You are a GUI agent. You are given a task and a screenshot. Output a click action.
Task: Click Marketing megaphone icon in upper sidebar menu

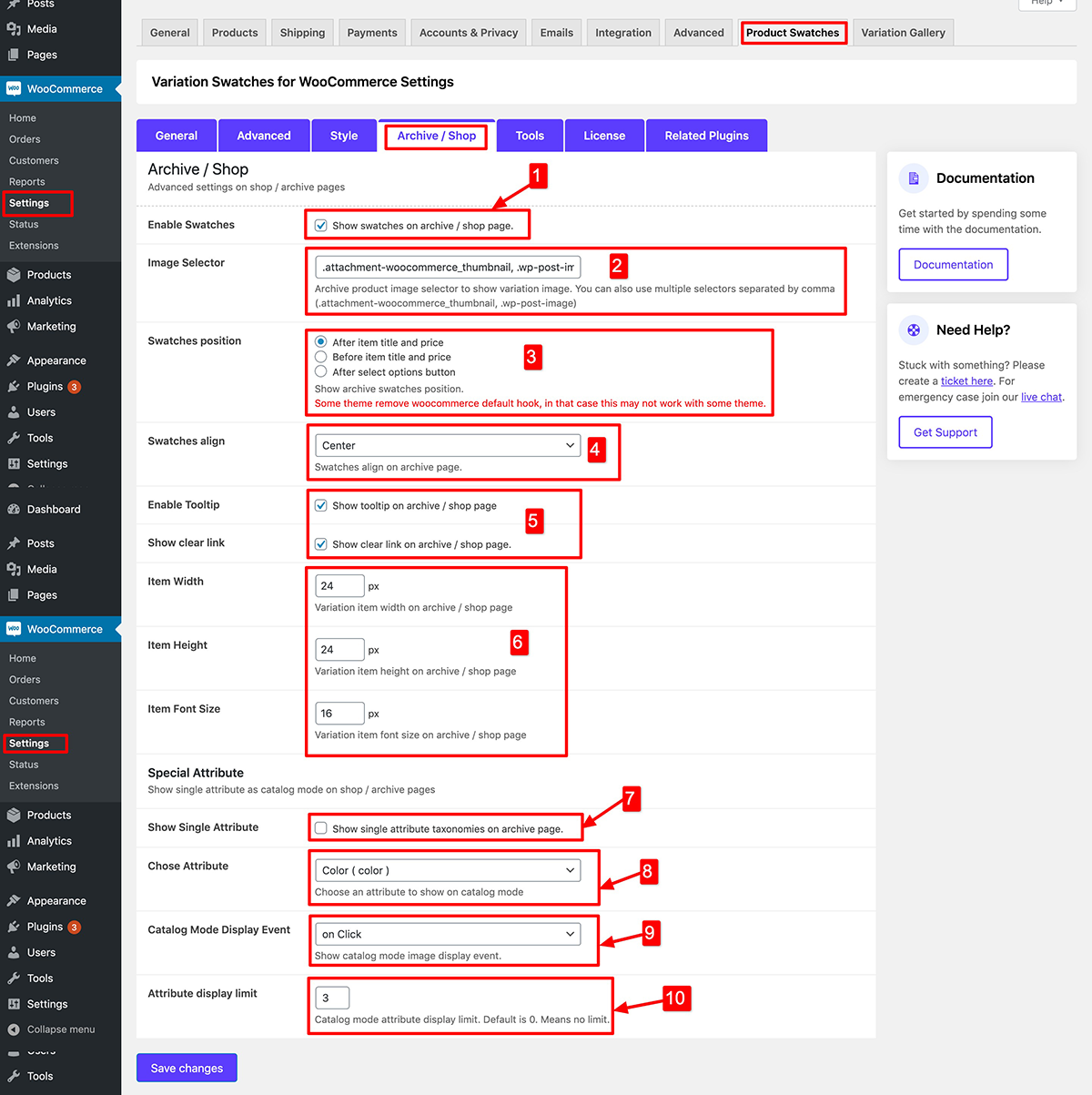click(14, 327)
